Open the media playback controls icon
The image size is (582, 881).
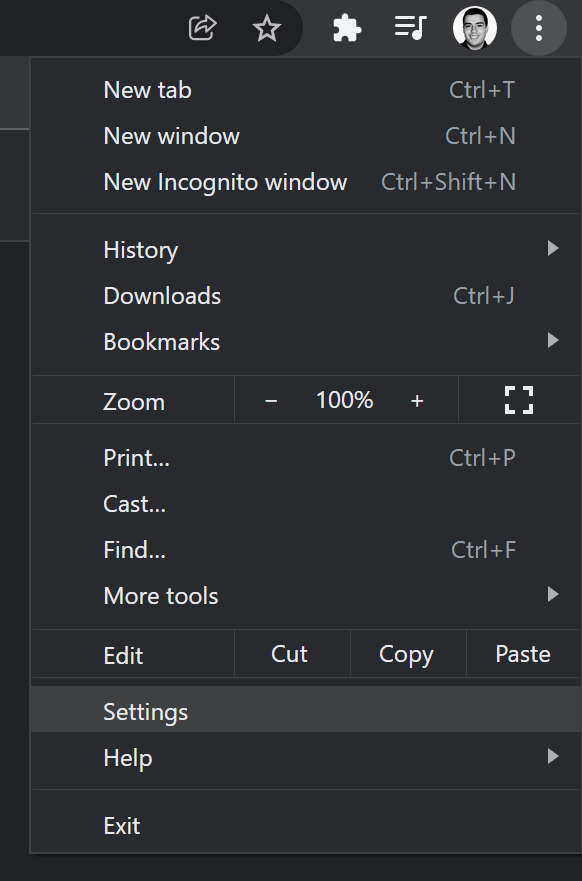pyautogui.click(x=411, y=28)
